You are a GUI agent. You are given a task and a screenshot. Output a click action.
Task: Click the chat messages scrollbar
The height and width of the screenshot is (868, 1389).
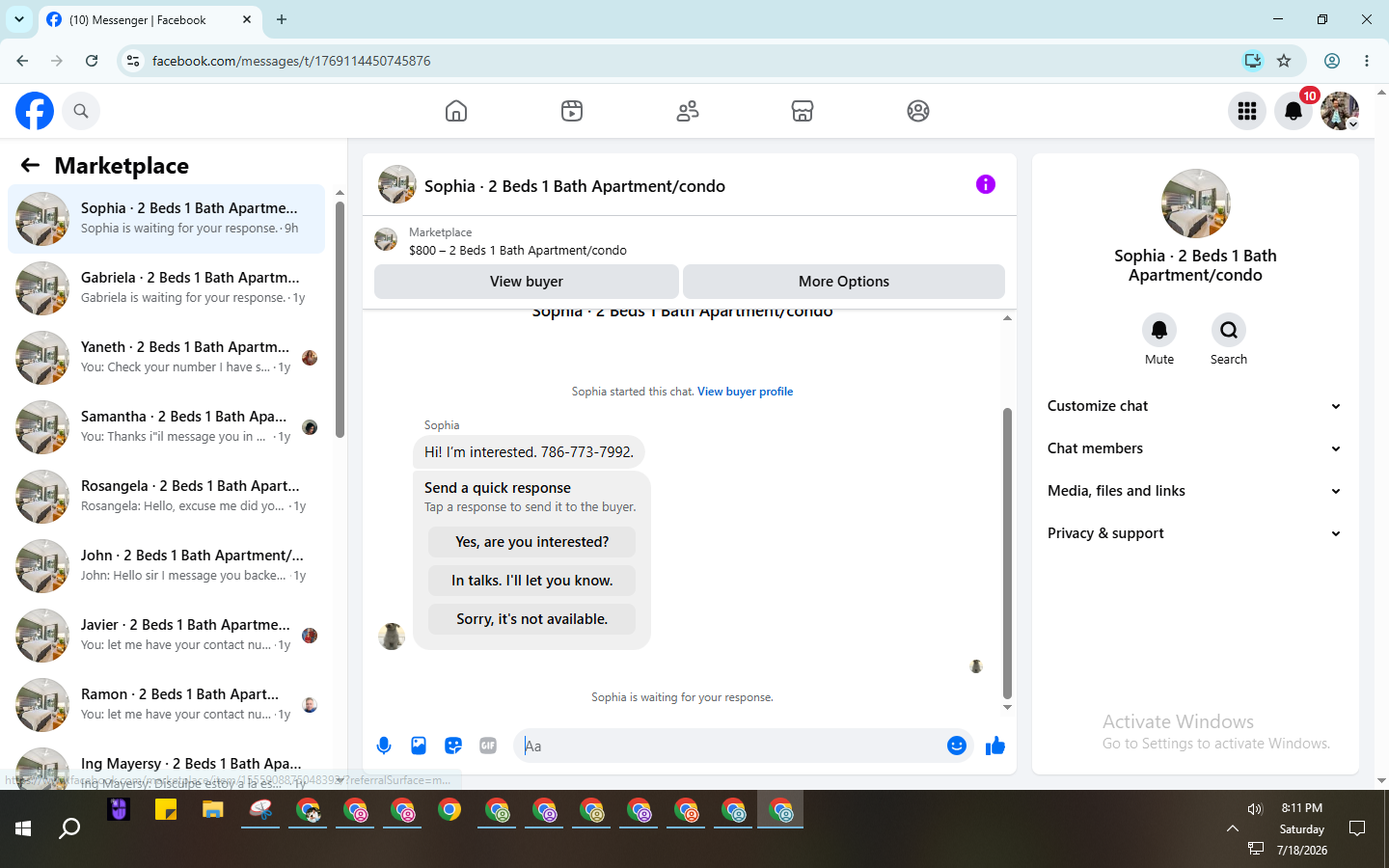(x=1007, y=553)
